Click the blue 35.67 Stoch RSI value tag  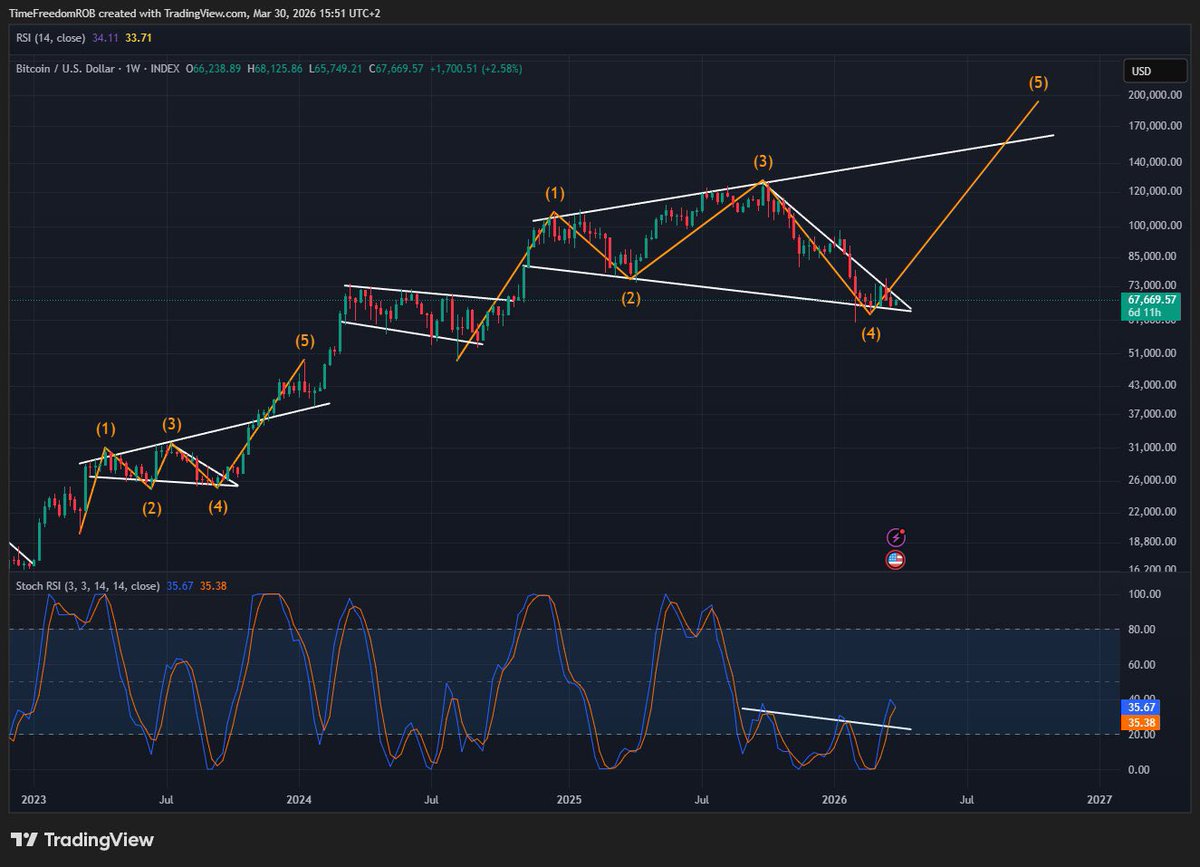pyautogui.click(x=1142, y=706)
